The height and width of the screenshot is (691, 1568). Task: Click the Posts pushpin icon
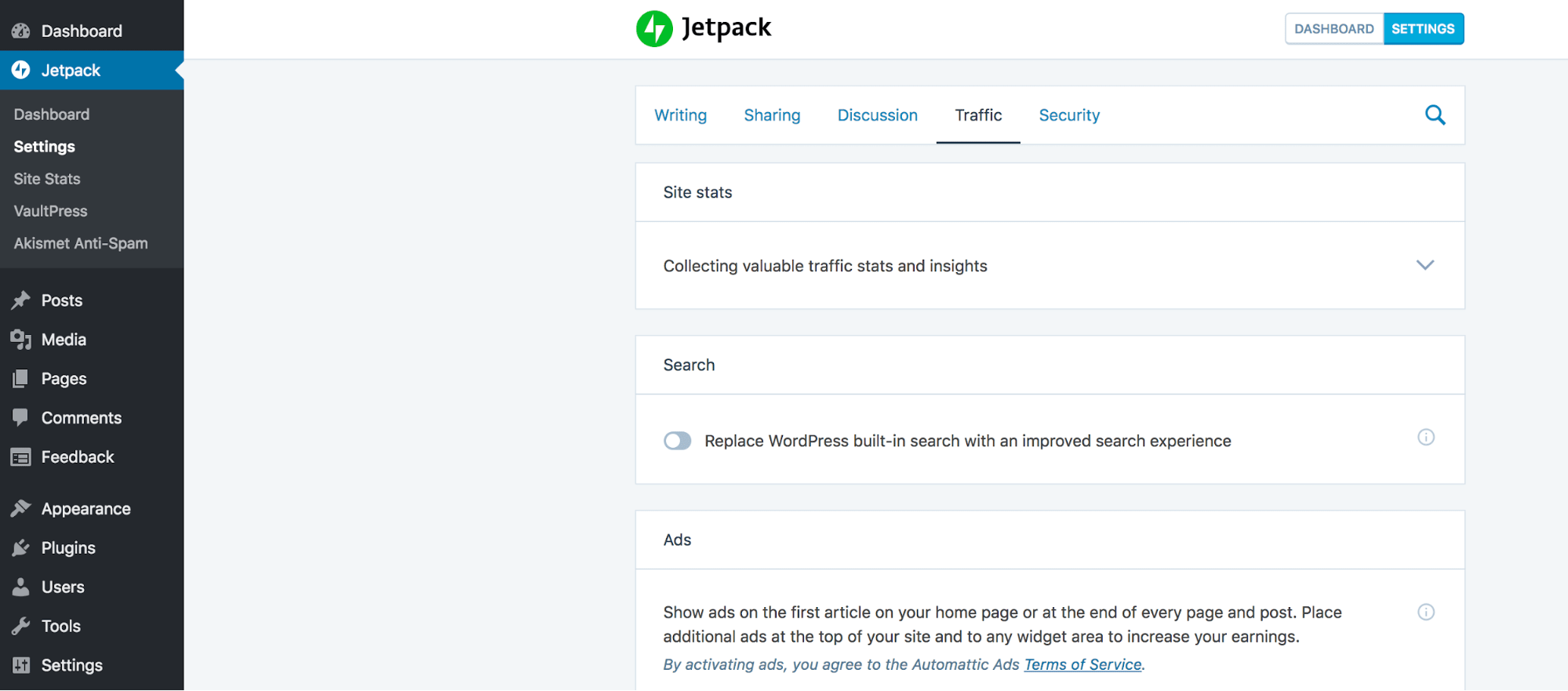point(21,300)
